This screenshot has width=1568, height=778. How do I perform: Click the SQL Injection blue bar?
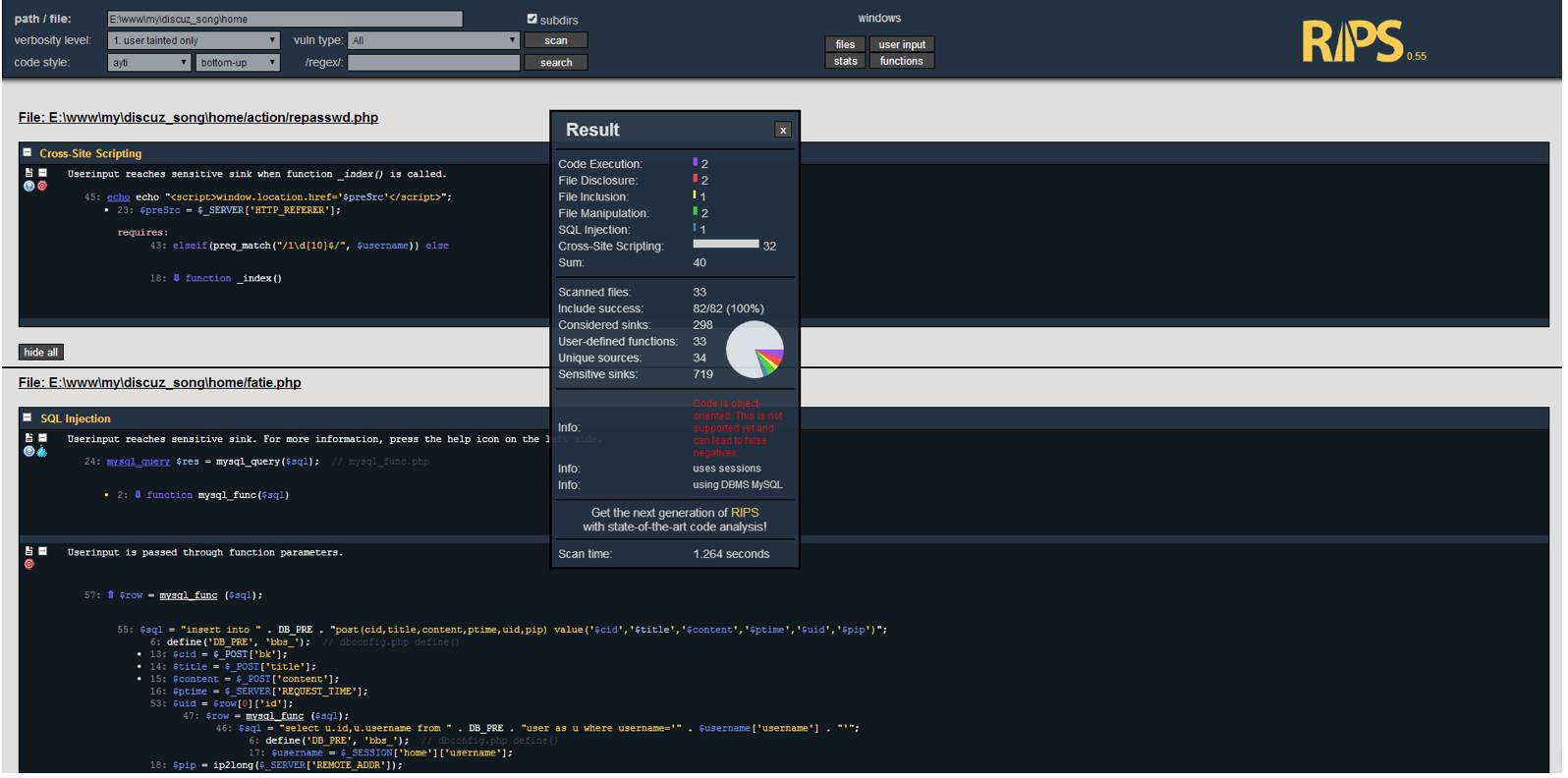pyautogui.click(x=695, y=229)
